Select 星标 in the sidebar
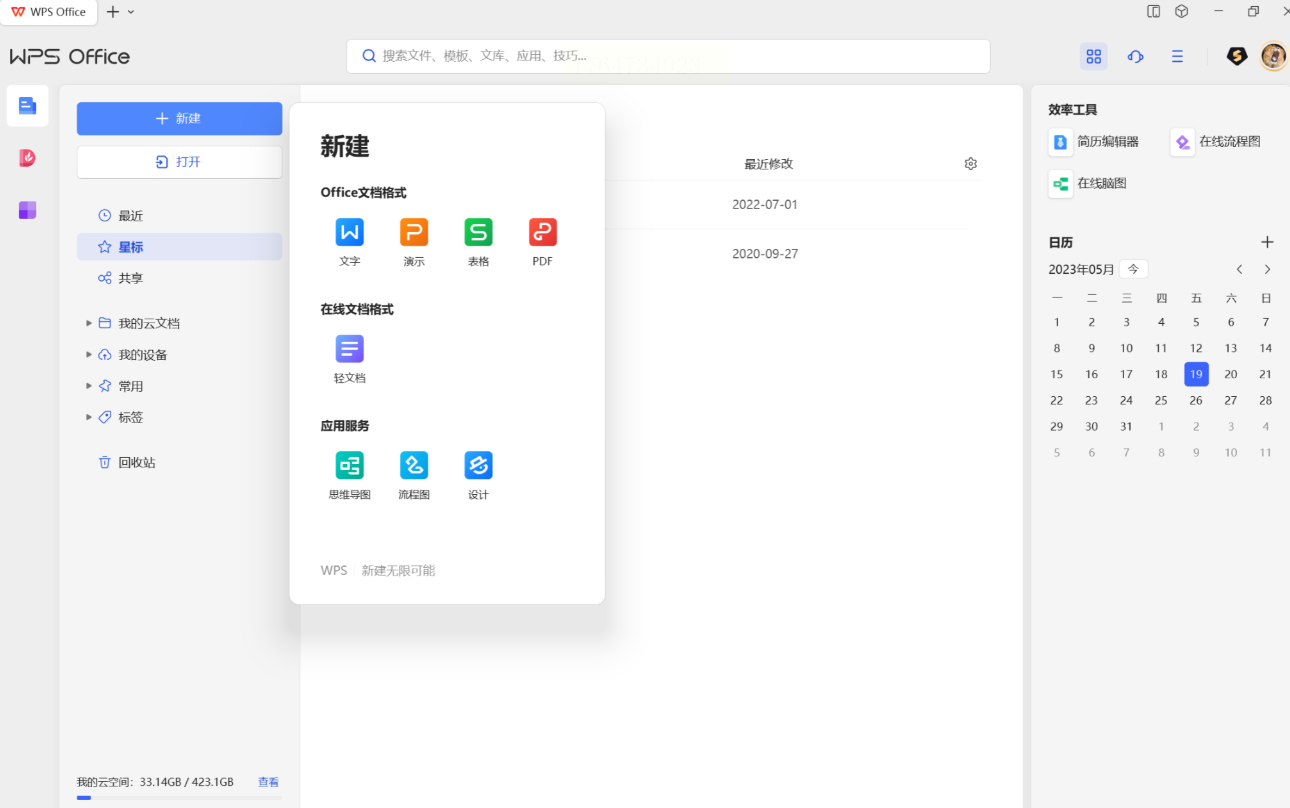Viewport: 1290px width, 808px height. coord(180,247)
